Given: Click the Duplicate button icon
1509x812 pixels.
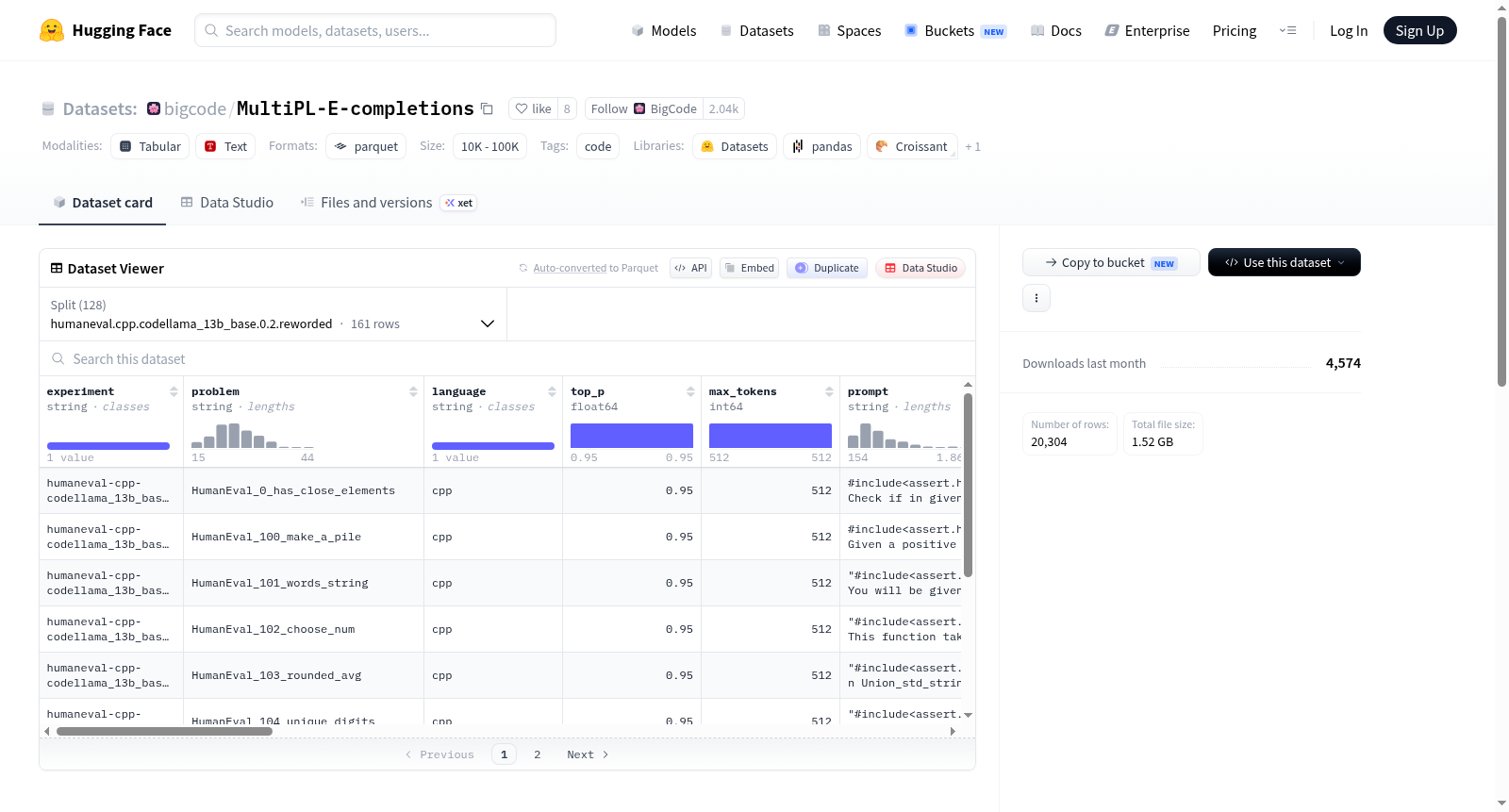Looking at the screenshot, I should [x=802, y=268].
